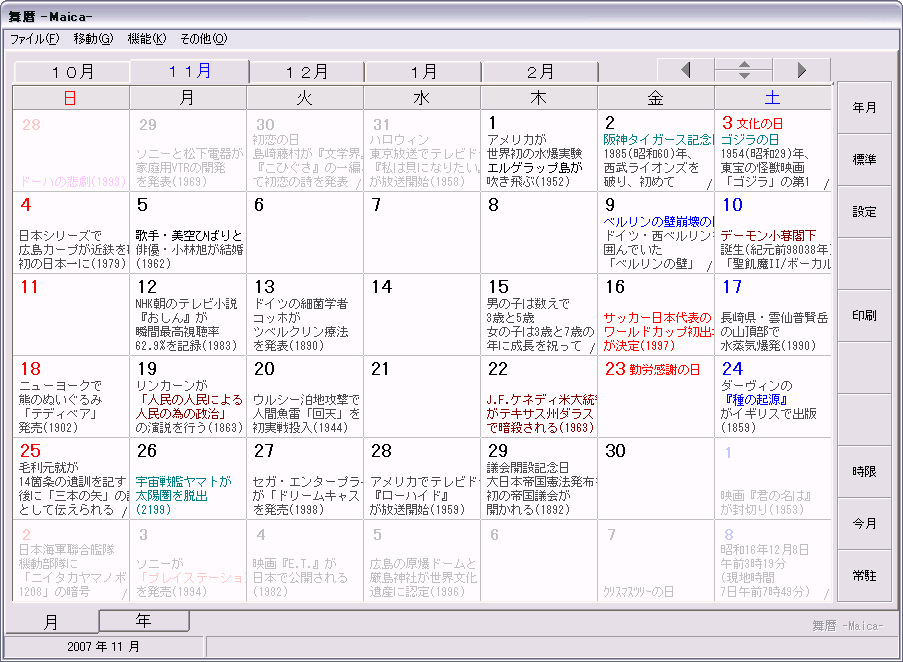Select November 22 ケネディ cell
The height and width of the screenshot is (662, 903).
tap(538, 397)
